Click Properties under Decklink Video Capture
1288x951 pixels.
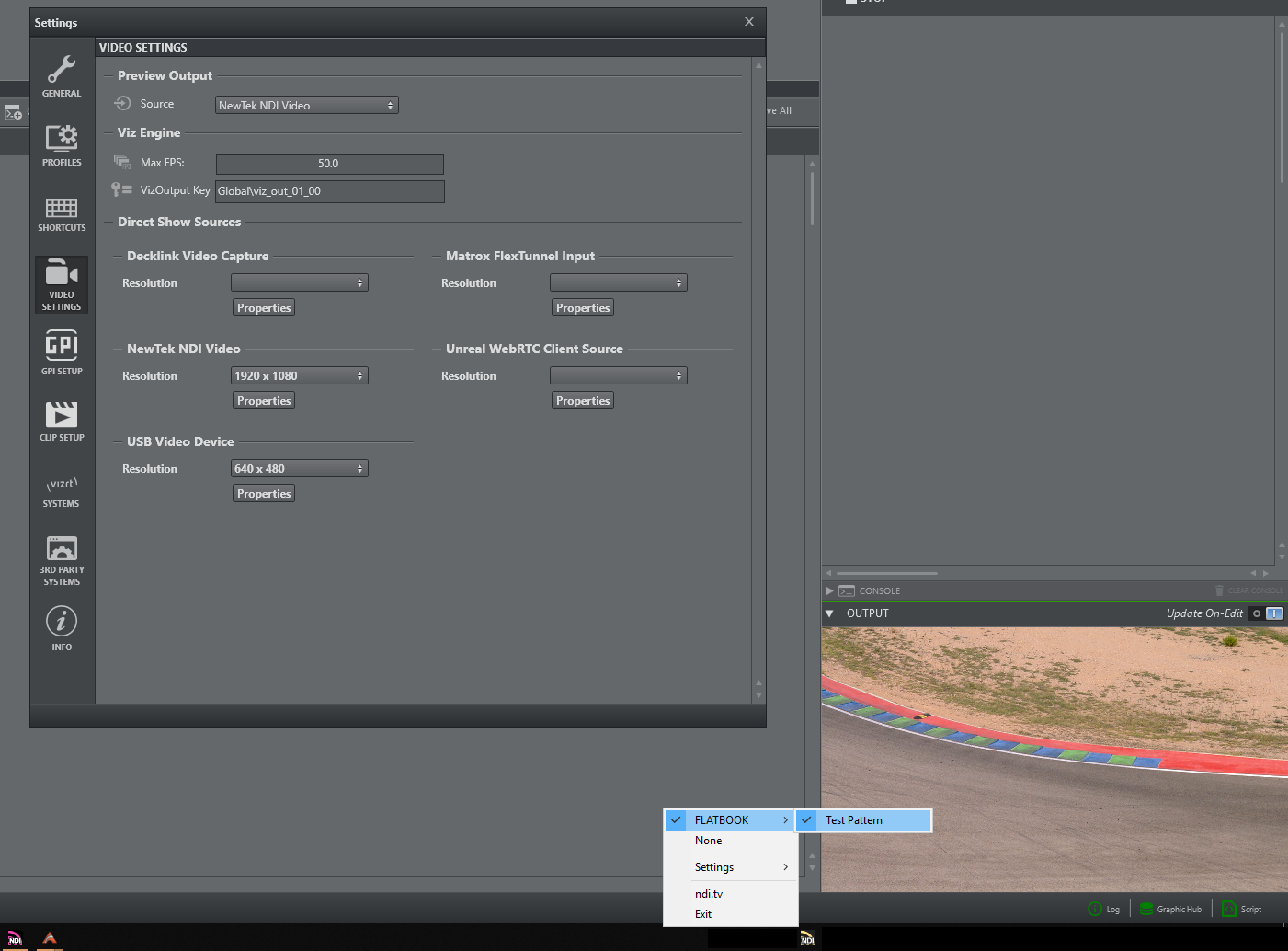(x=264, y=308)
